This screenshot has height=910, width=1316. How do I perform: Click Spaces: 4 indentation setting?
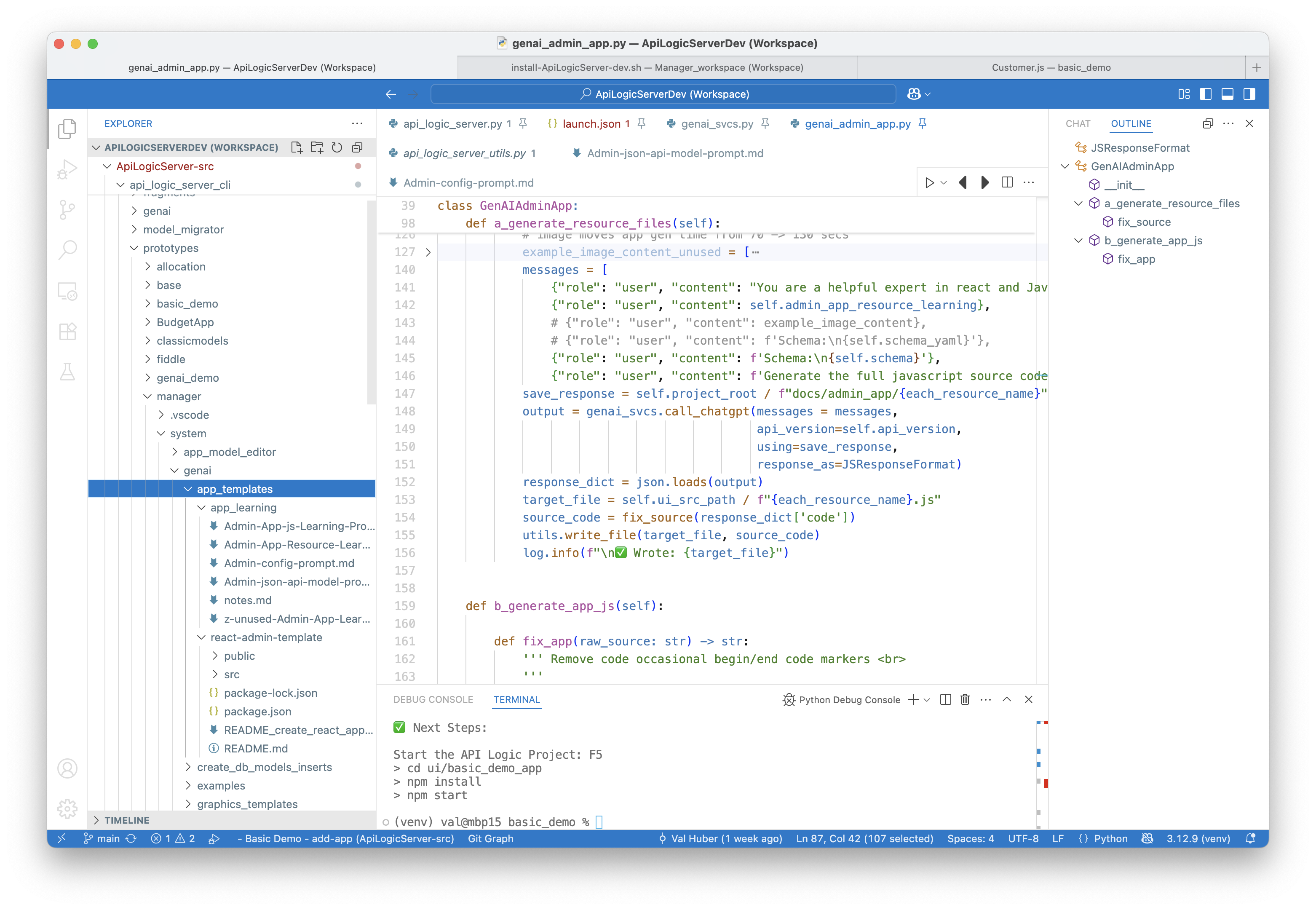(971, 839)
